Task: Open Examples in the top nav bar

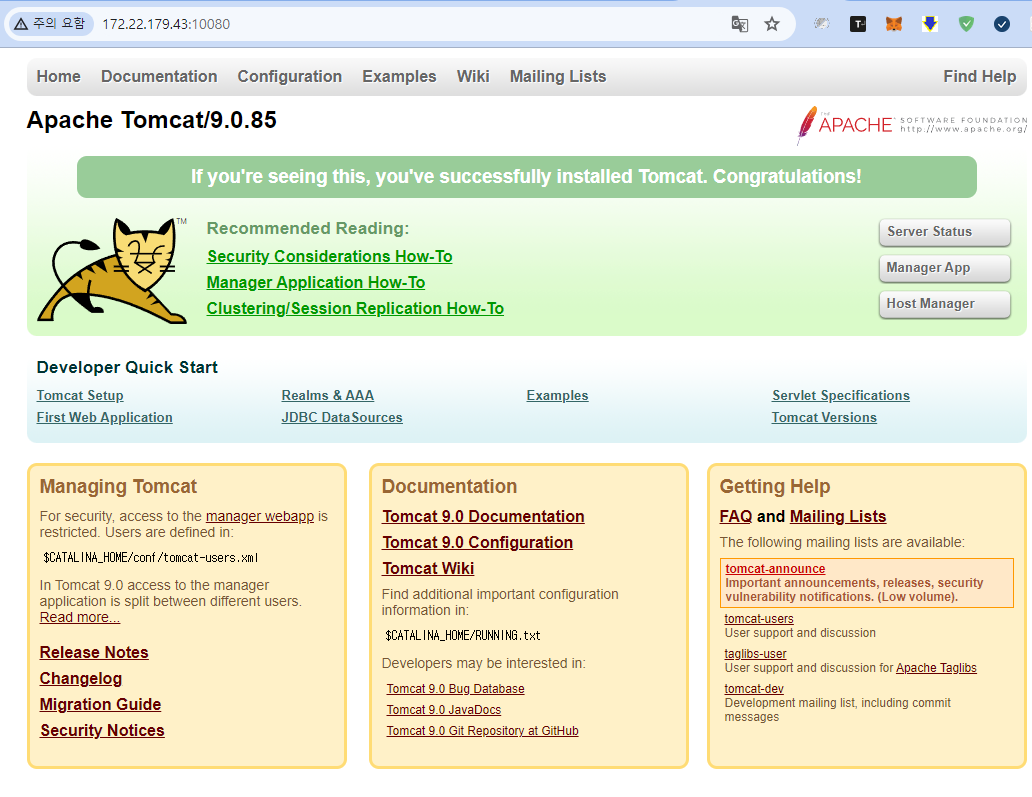Action: point(400,76)
